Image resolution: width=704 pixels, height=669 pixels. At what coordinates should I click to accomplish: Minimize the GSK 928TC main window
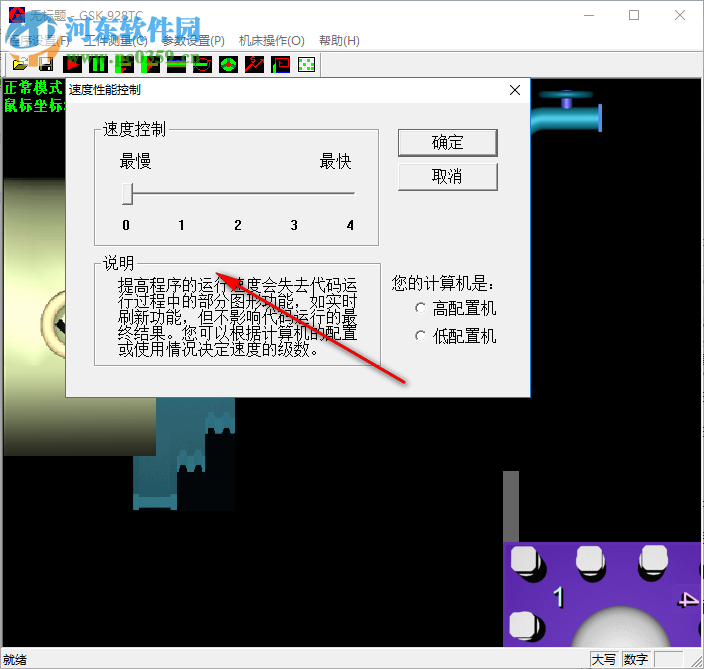(x=589, y=15)
